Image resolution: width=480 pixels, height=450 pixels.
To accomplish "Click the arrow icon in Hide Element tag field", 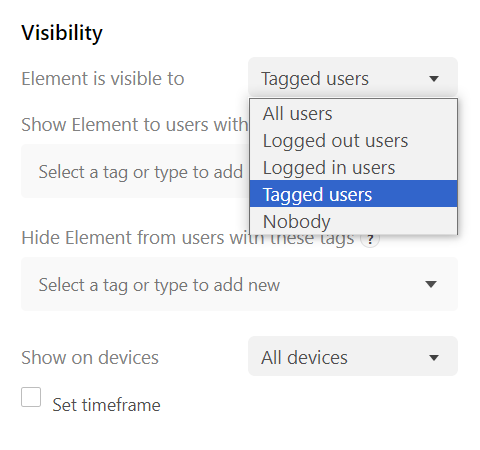I will tap(431, 284).
